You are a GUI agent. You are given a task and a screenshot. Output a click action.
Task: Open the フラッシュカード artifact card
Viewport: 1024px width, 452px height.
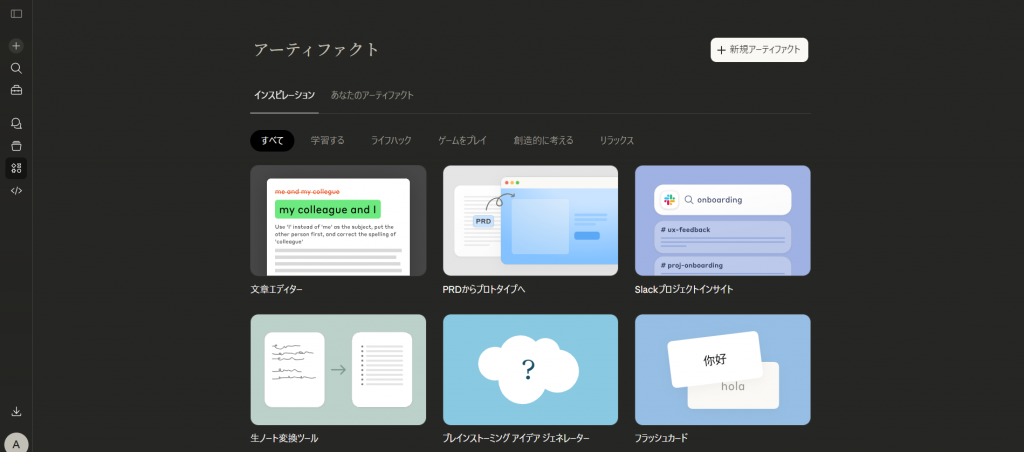click(x=722, y=370)
